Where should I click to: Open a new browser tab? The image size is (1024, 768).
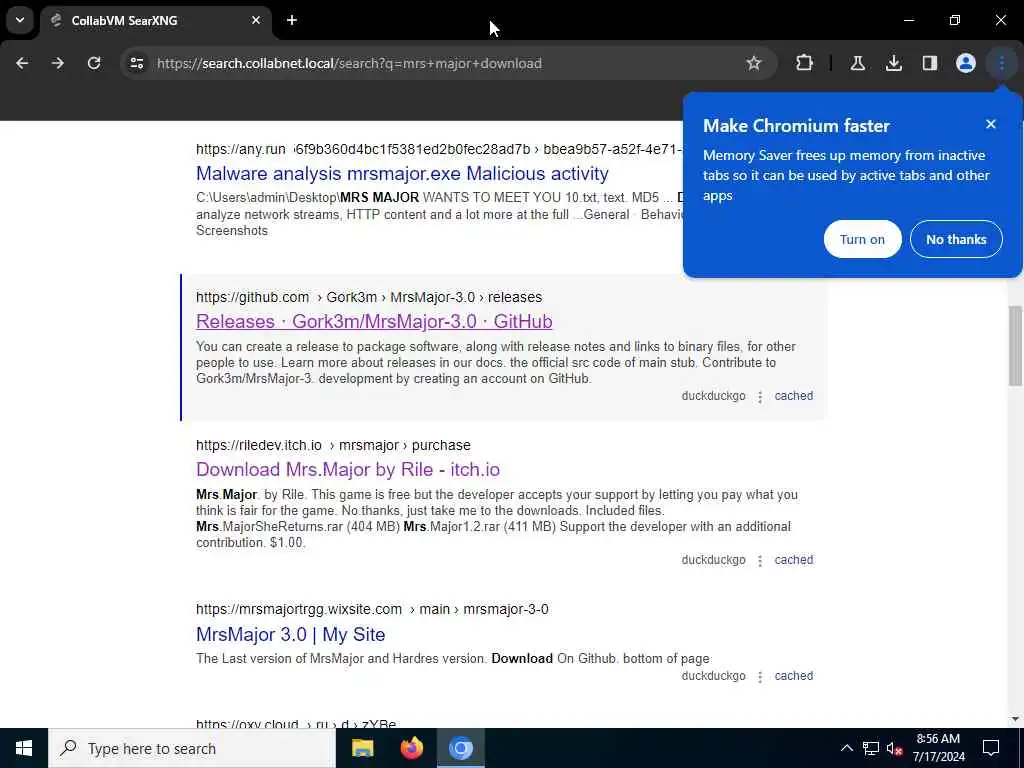[x=292, y=20]
